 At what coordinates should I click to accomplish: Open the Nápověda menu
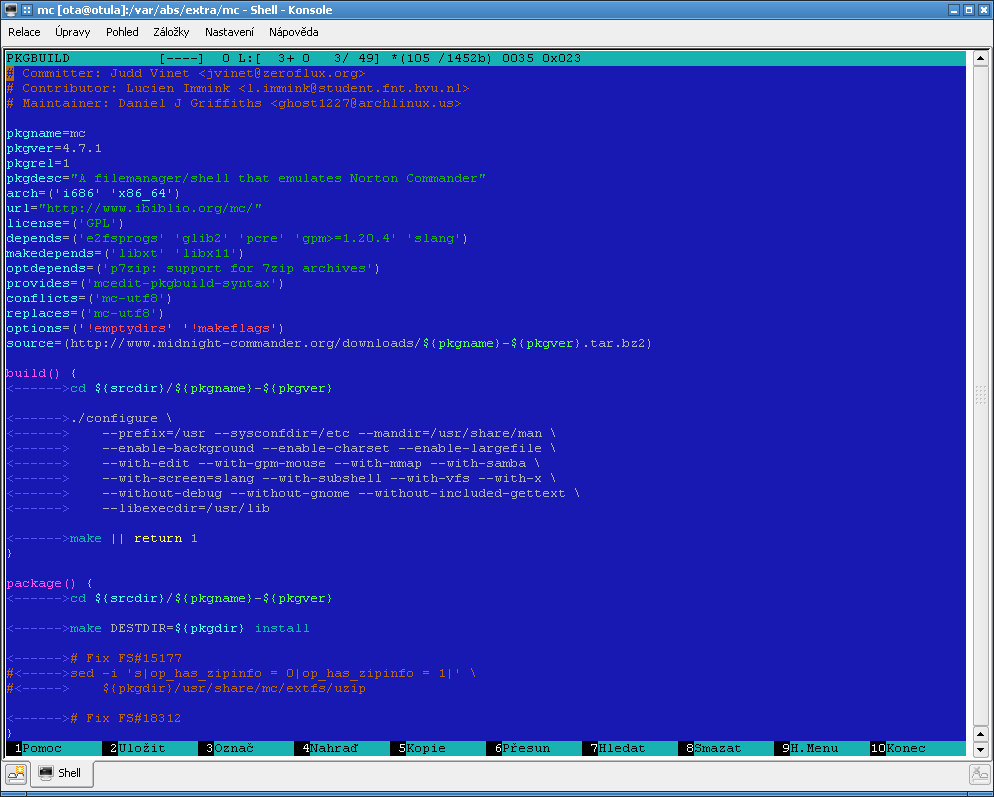[x=294, y=32]
